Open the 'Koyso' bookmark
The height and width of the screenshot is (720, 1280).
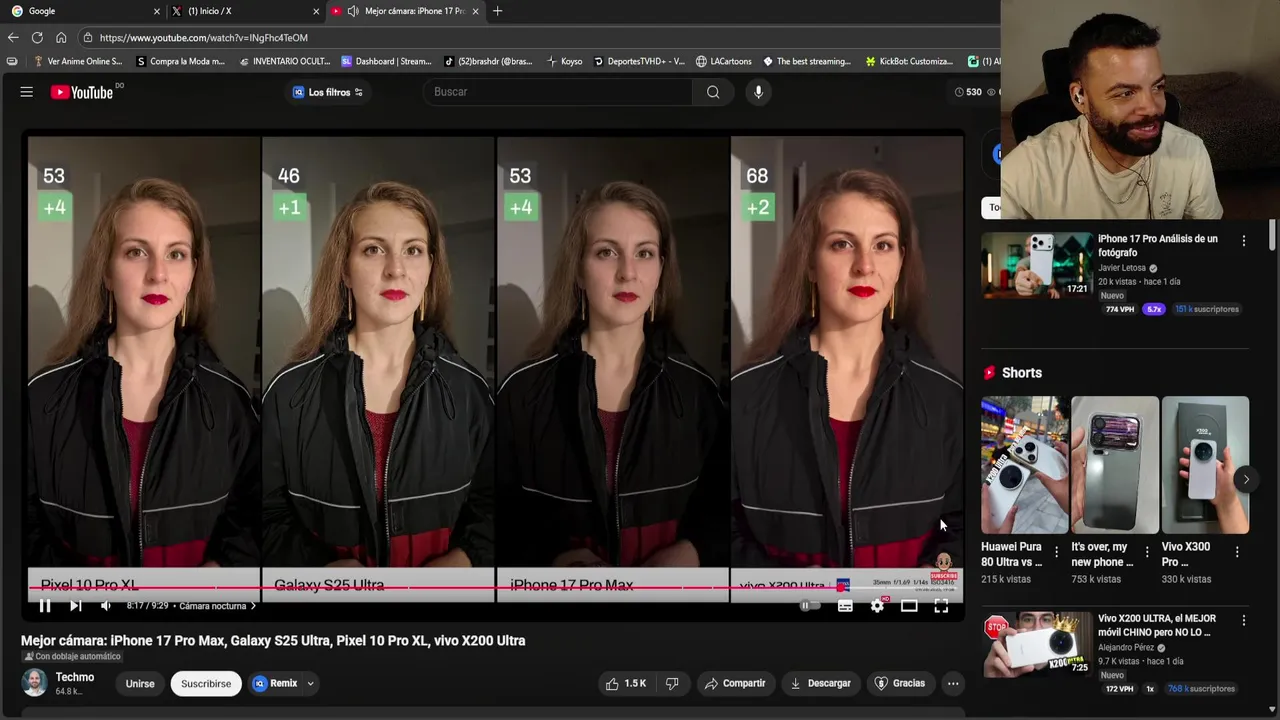click(565, 61)
